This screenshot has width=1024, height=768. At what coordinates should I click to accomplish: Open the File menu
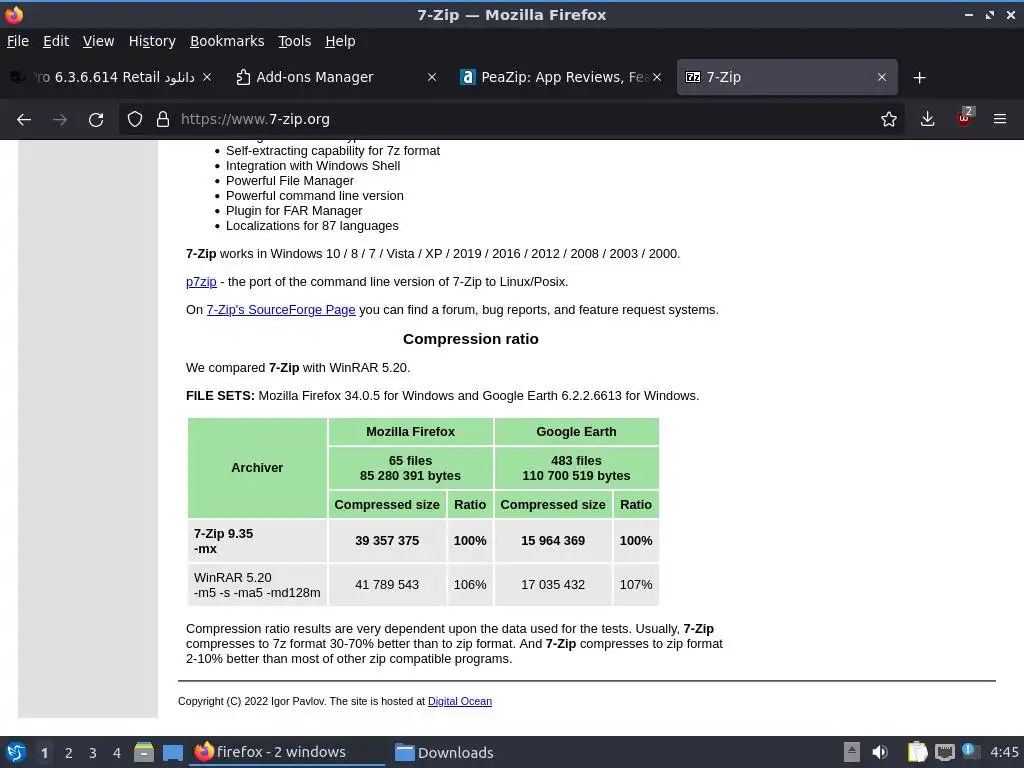click(x=18, y=41)
